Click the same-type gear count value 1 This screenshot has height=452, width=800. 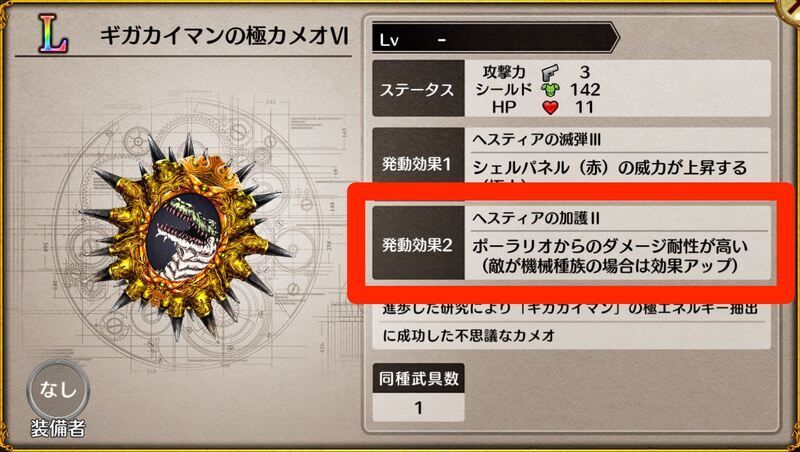(x=418, y=407)
